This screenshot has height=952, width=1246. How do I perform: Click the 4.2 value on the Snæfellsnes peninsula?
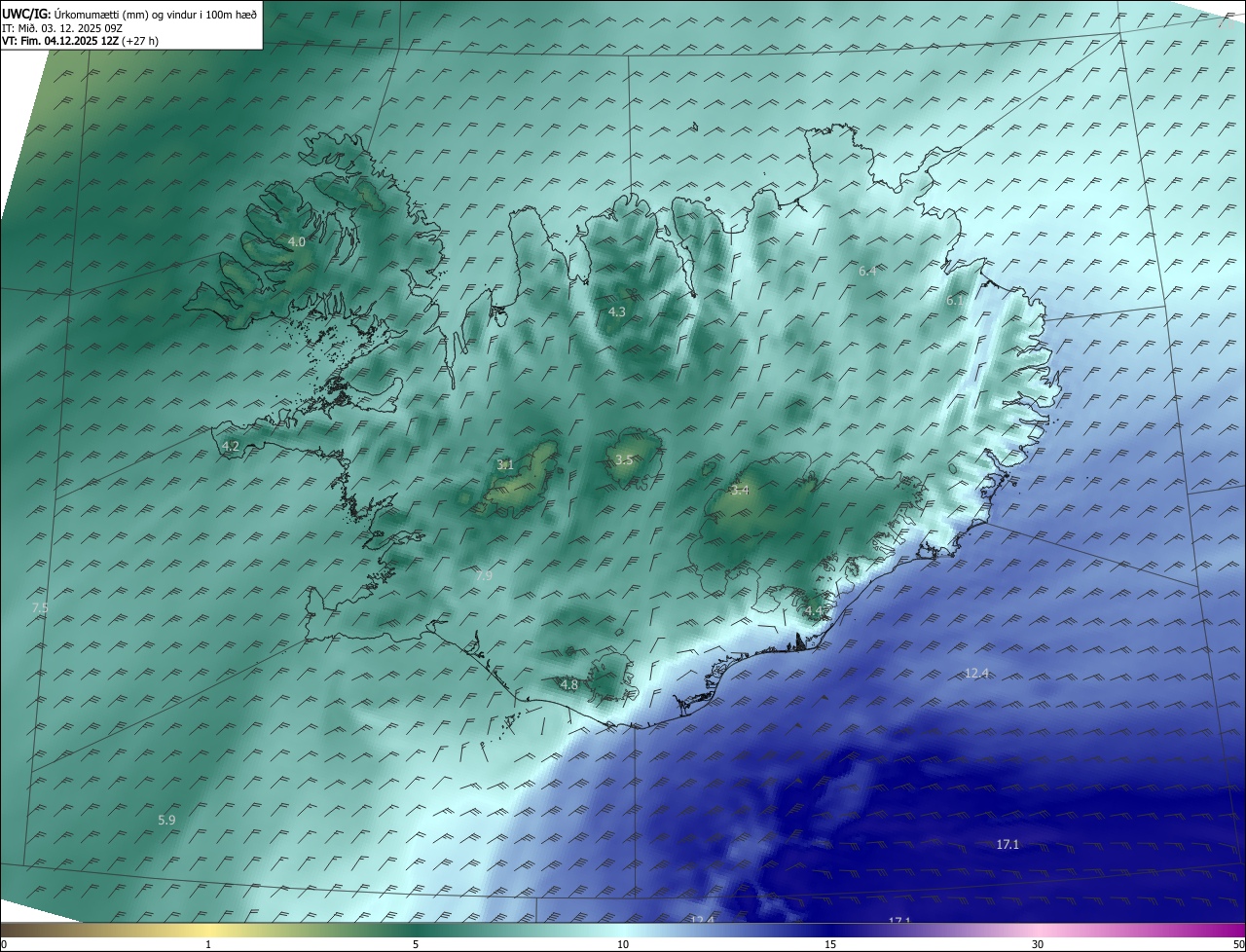tap(231, 446)
